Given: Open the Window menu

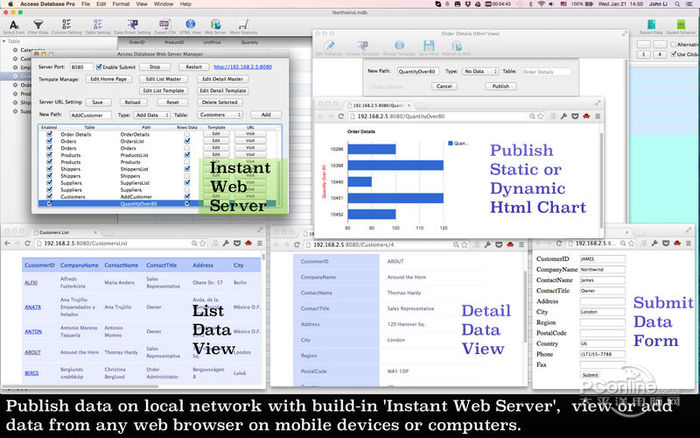Looking at the screenshot, I should (x=163, y=4).
